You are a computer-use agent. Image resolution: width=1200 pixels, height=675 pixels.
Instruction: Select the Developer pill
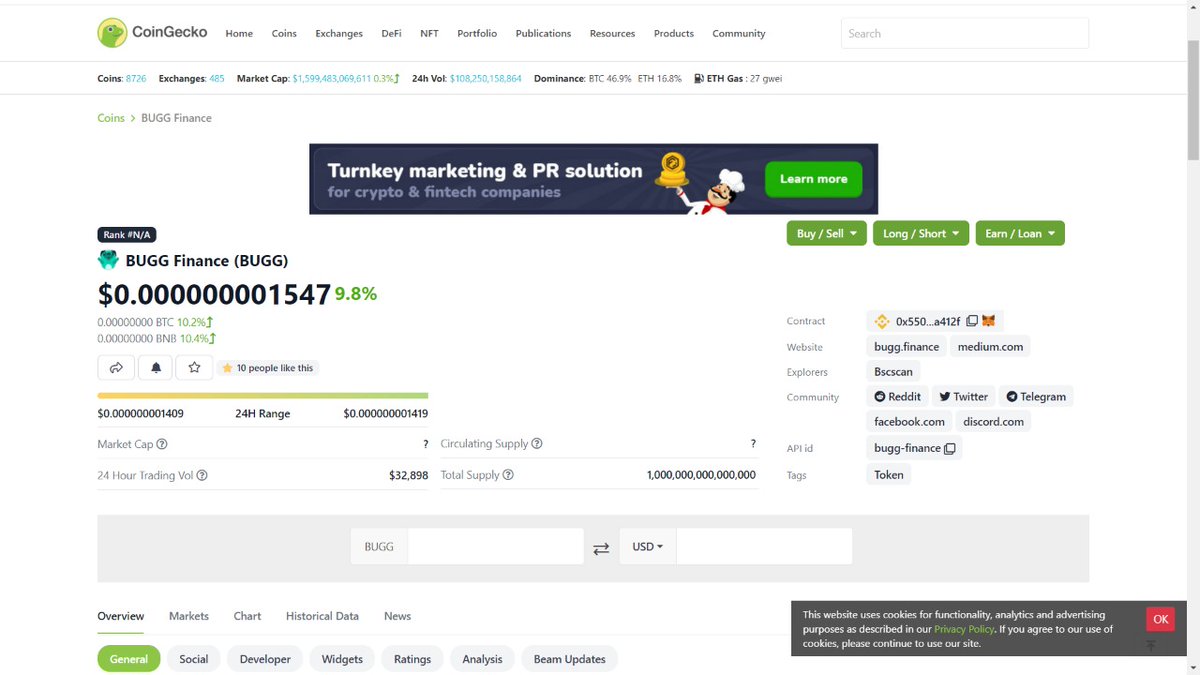(265, 659)
